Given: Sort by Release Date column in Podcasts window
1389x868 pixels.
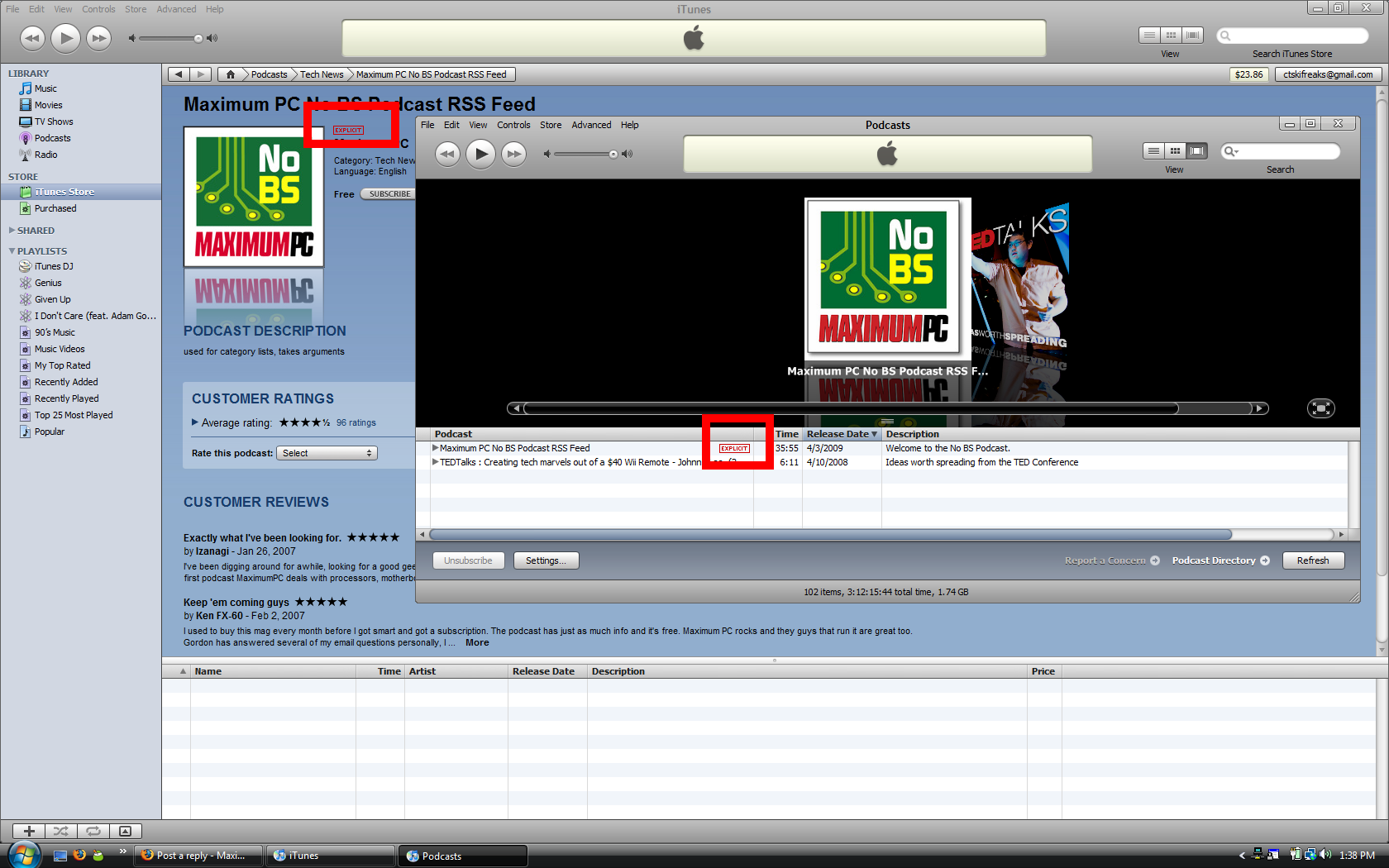Looking at the screenshot, I should click(842, 434).
